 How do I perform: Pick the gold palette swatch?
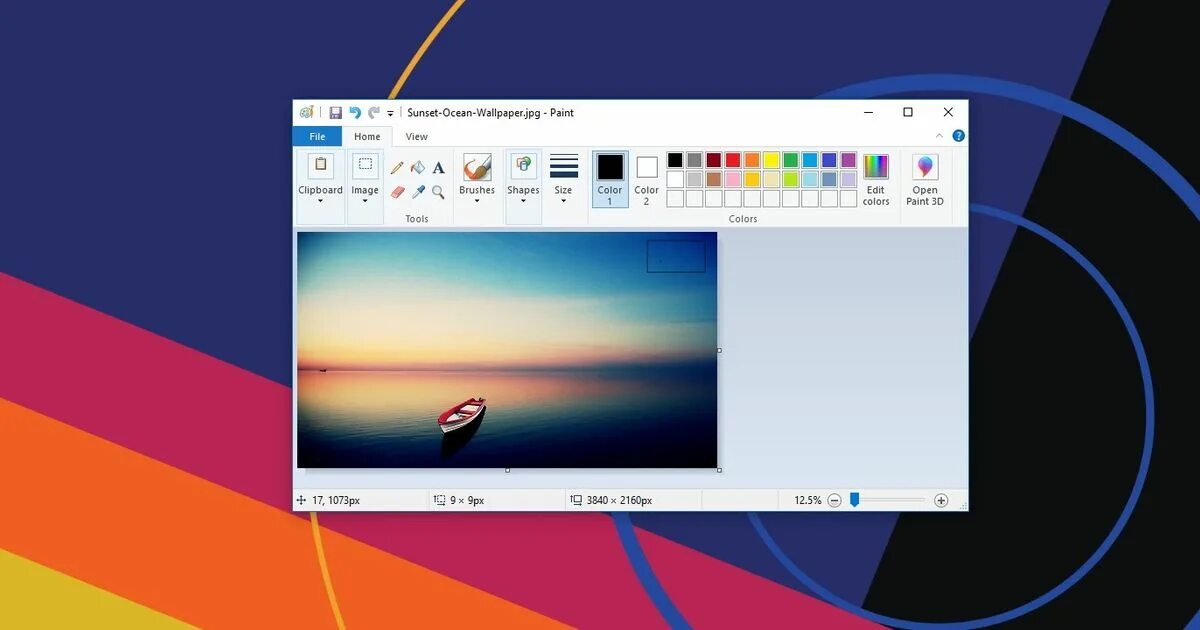(752, 179)
